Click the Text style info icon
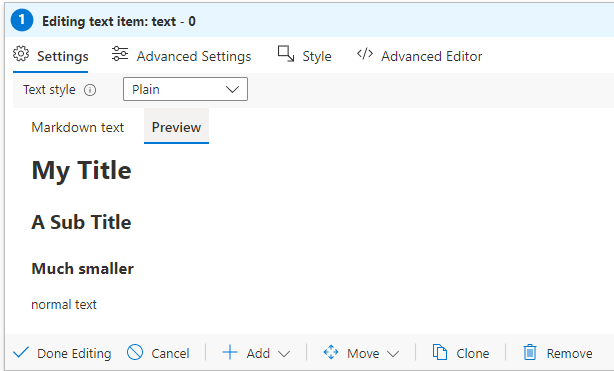The width and height of the screenshot is (614, 371). pyautogui.click(x=90, y=90)
